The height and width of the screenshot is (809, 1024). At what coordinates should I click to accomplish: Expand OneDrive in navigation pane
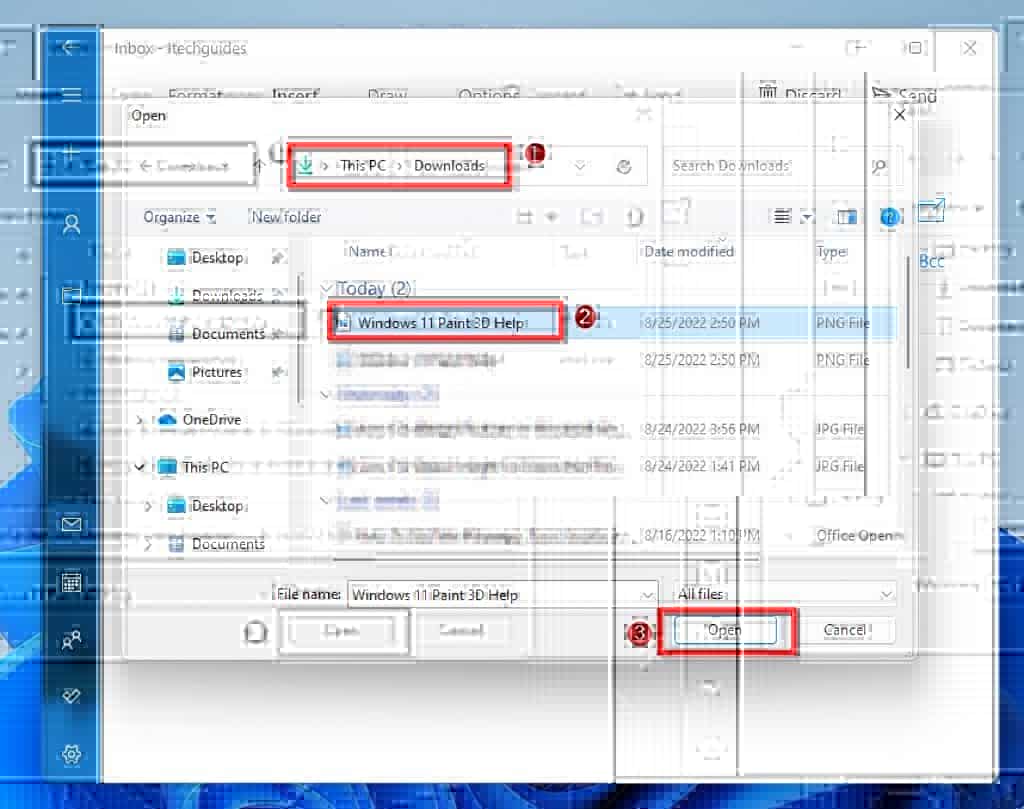tap(140, 420)
